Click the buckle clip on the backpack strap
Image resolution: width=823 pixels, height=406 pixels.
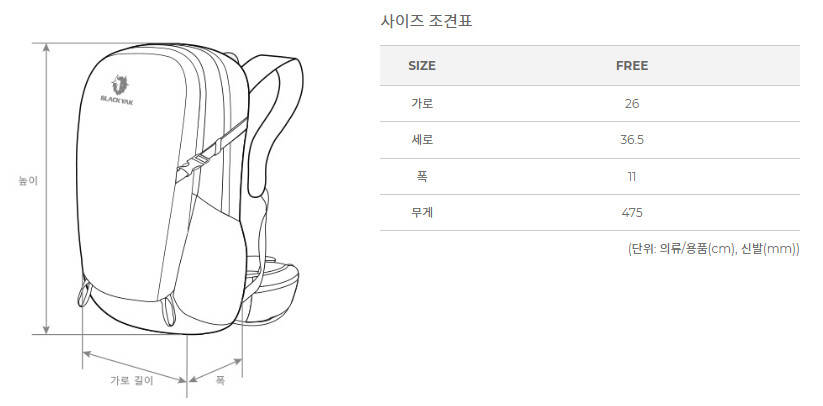point(195,162)
